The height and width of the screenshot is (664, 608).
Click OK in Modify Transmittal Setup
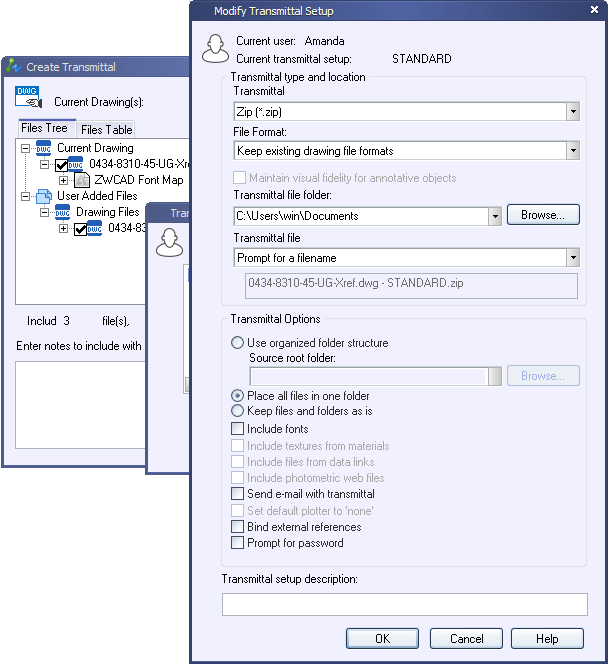tap(382, 638)
